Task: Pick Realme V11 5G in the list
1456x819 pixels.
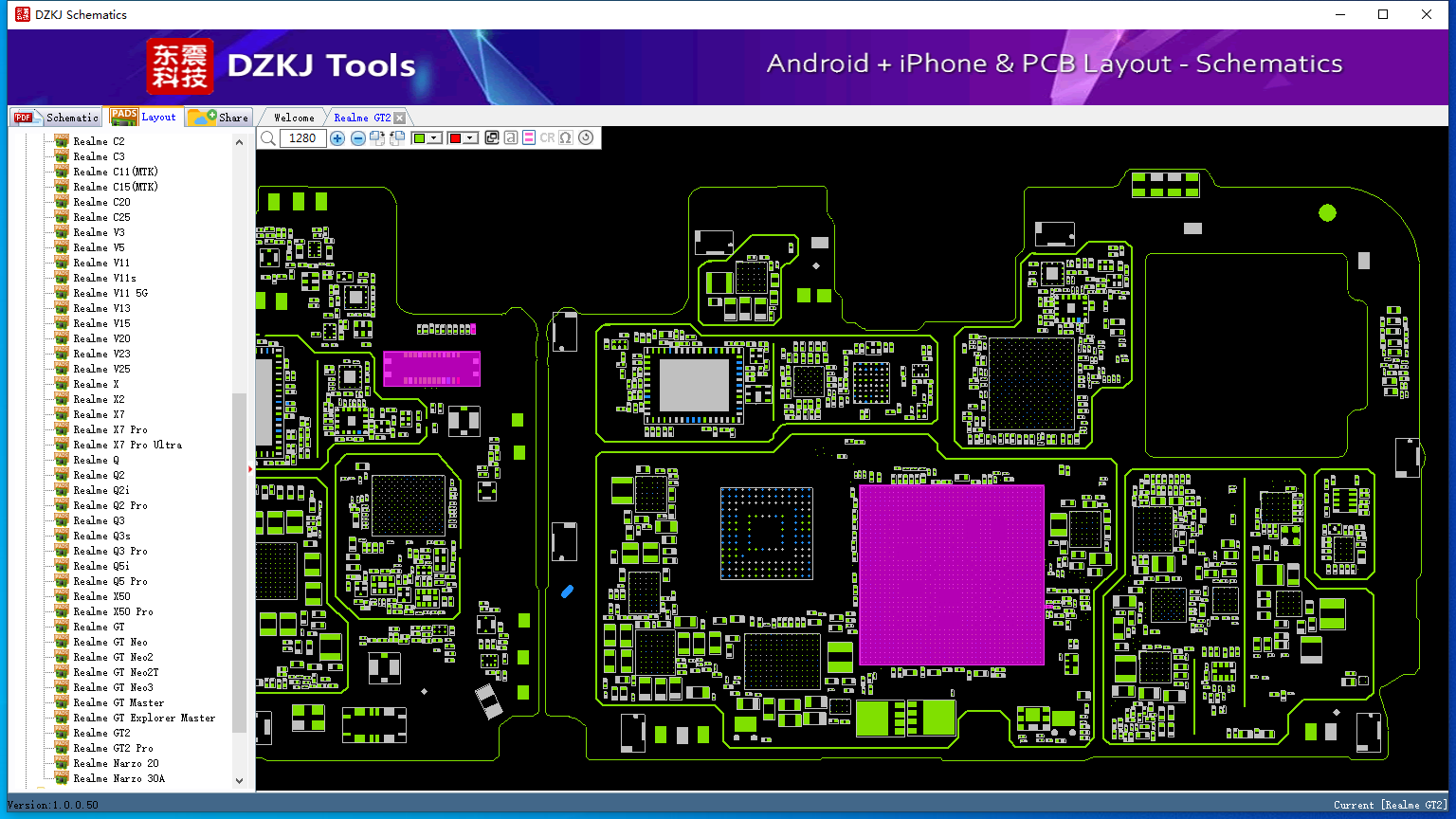Action: click(111, 293)
